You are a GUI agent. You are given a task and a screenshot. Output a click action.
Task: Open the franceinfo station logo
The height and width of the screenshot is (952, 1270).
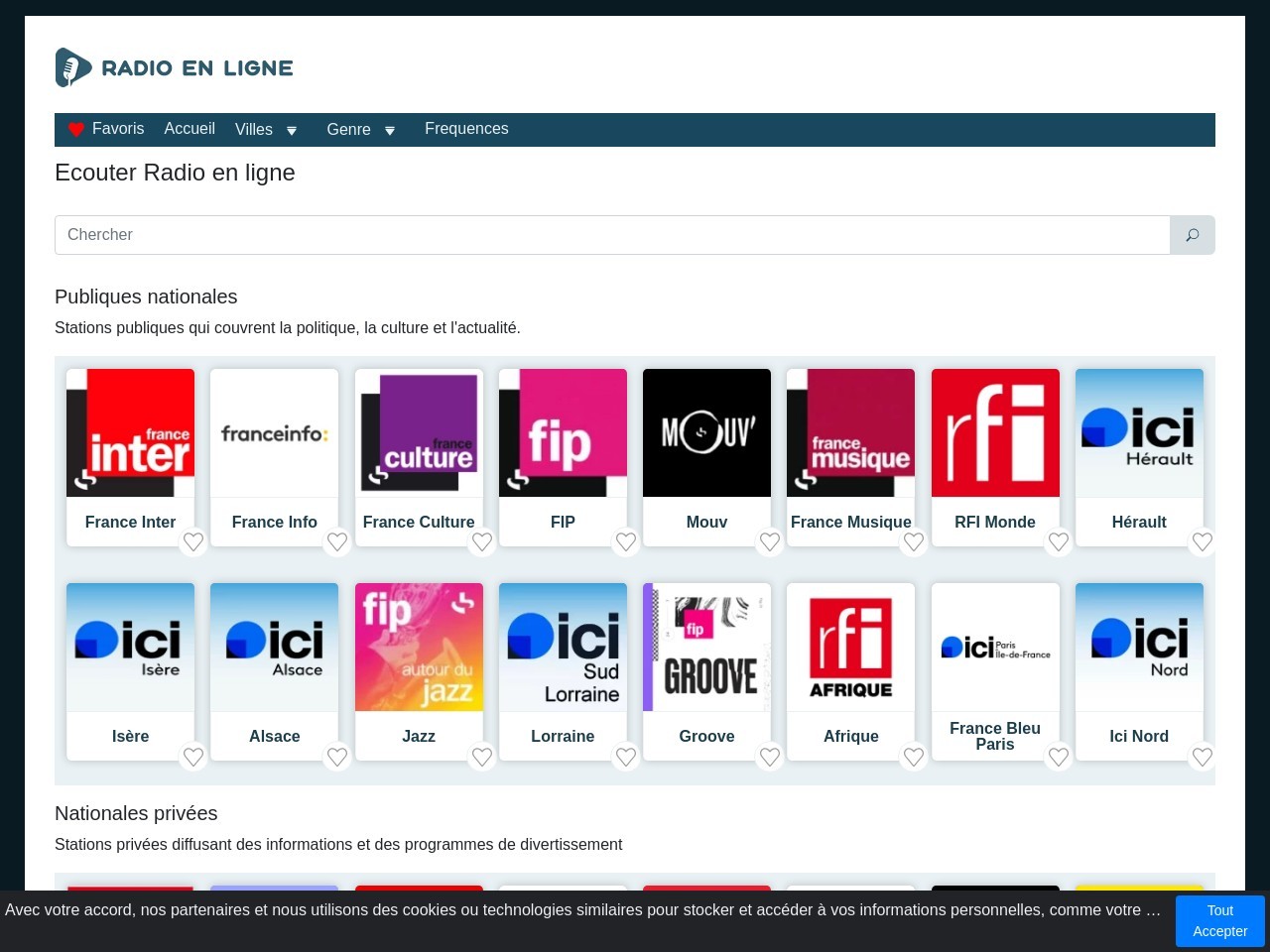(x=275, y=432)
